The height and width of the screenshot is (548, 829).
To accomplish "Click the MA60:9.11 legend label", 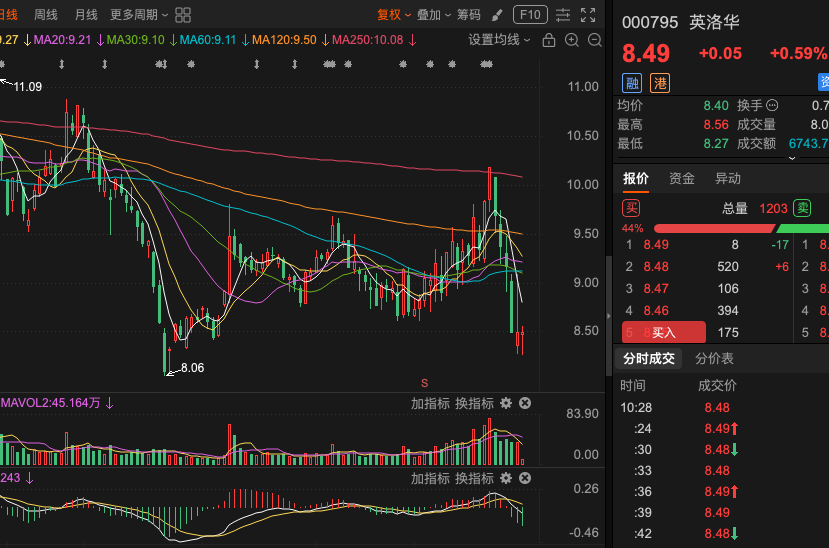I will point(208,40).
